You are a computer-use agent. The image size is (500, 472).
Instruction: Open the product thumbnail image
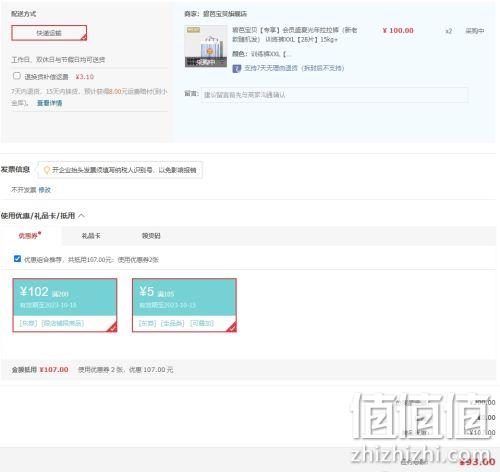pyautogui.click(x=206, y=46)
